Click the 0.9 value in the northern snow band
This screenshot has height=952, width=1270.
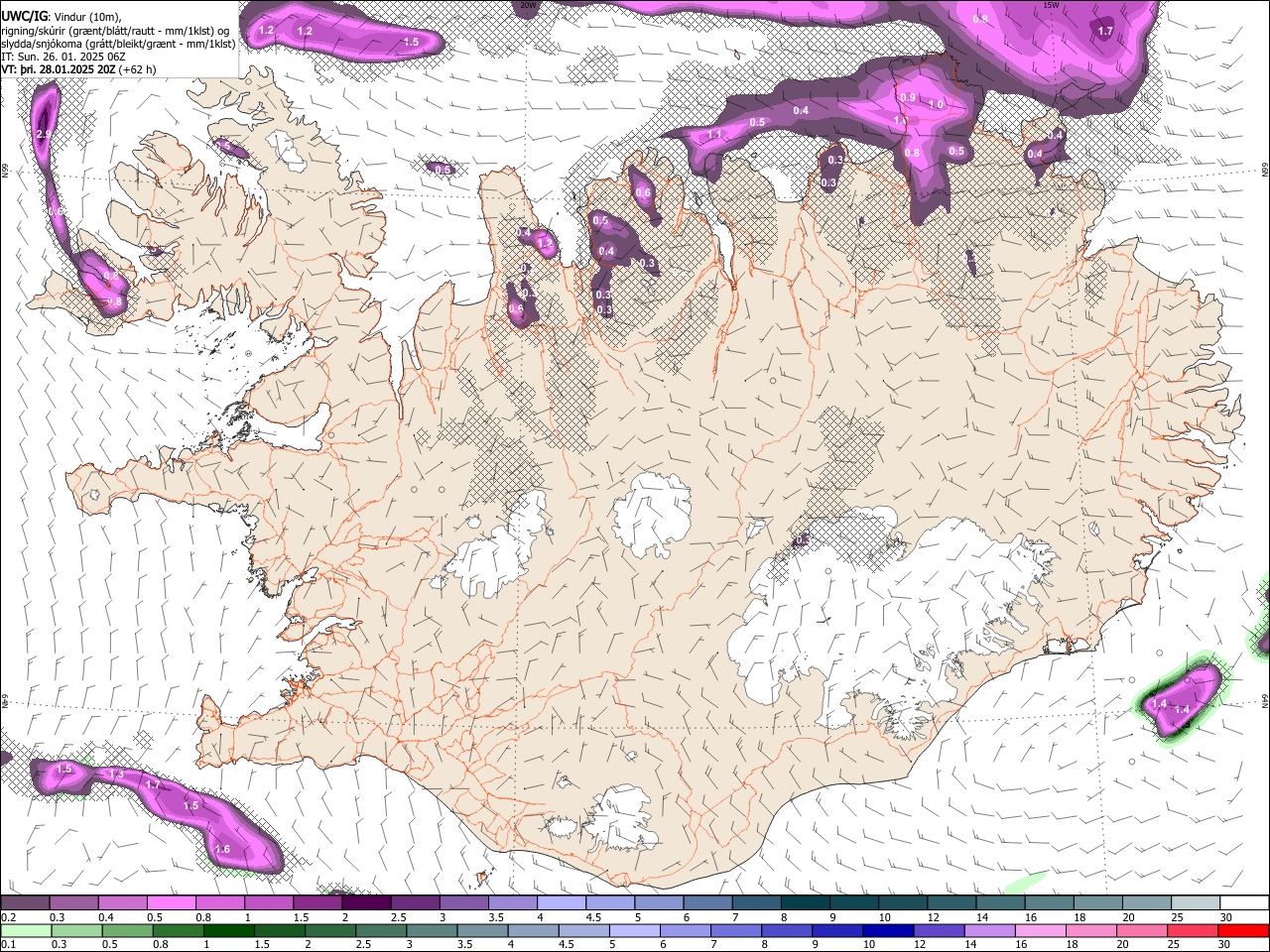[908, 98]
